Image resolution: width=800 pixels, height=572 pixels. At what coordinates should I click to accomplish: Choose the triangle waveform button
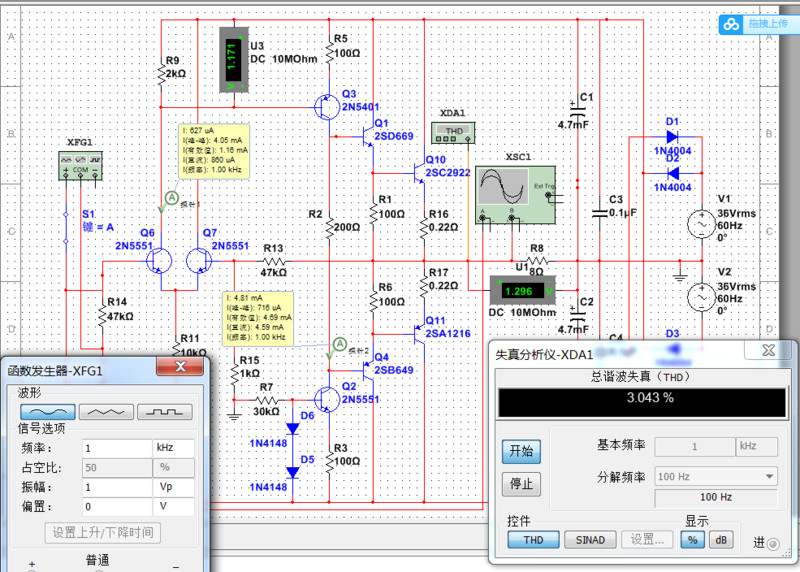pyautogui.click(x=105, y=410)
